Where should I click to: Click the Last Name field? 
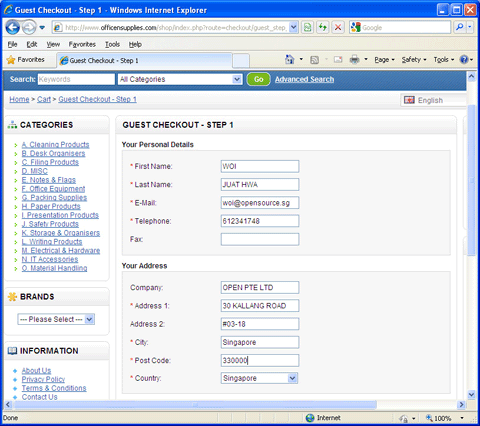[x=260, y=184]
